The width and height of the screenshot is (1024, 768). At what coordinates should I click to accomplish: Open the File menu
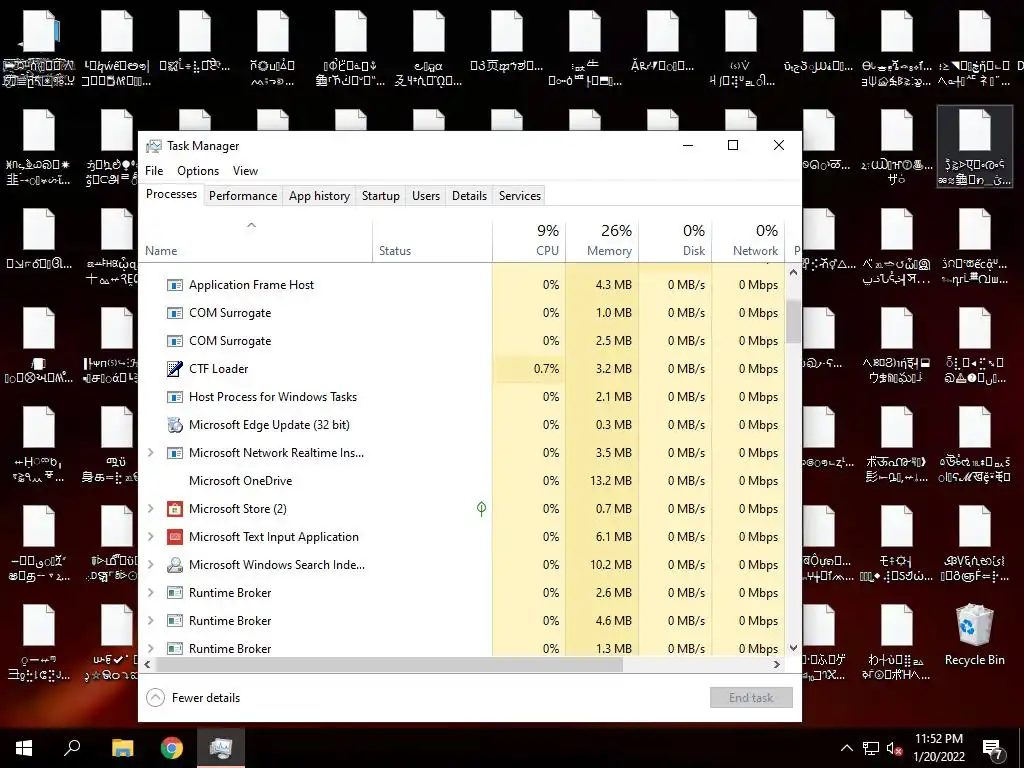pyautogui.click(x=154, y=171)
